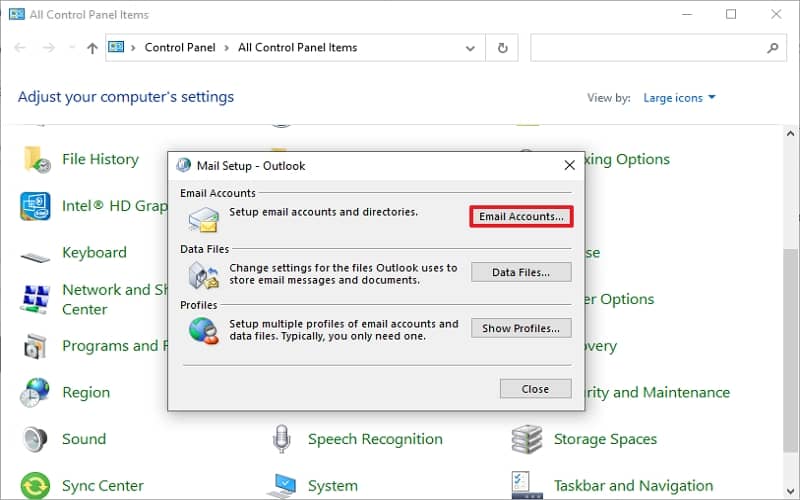Viewport: 800px width, 500px height.
Task: Open the Sync Center link
Action: [103, 486]
